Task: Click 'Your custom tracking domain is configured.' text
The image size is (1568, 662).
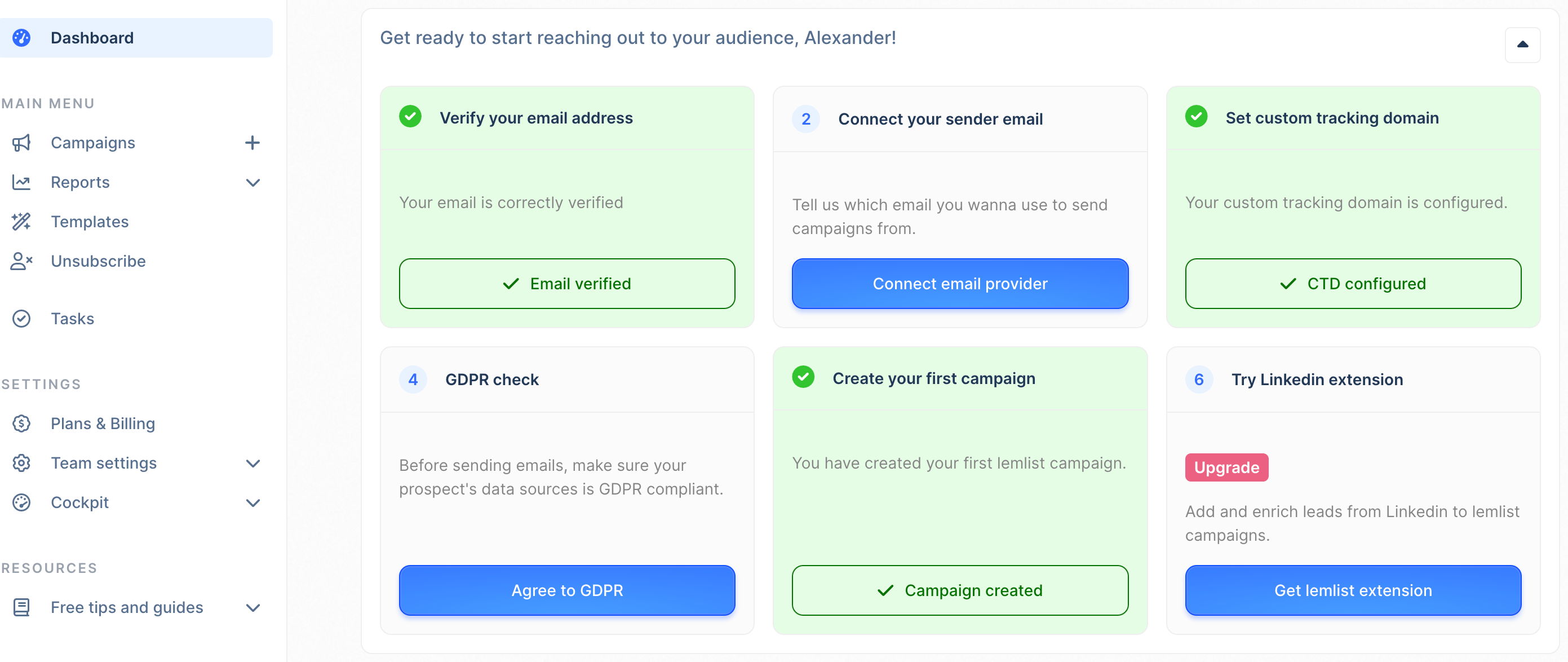Action: [1346, 203]
